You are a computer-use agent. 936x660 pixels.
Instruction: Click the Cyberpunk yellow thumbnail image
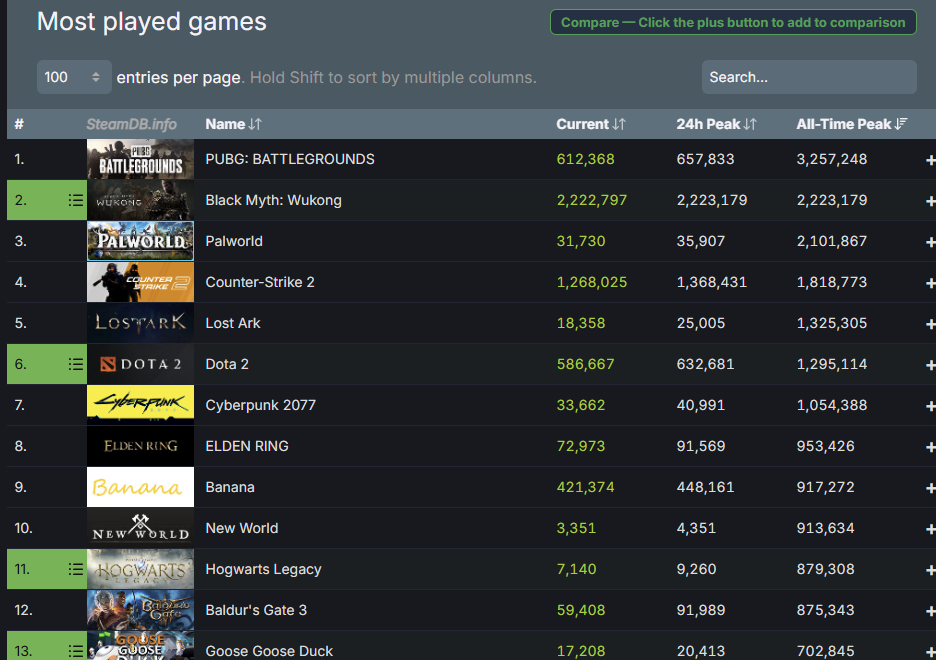pyautogui.click(x=140, y=405)
